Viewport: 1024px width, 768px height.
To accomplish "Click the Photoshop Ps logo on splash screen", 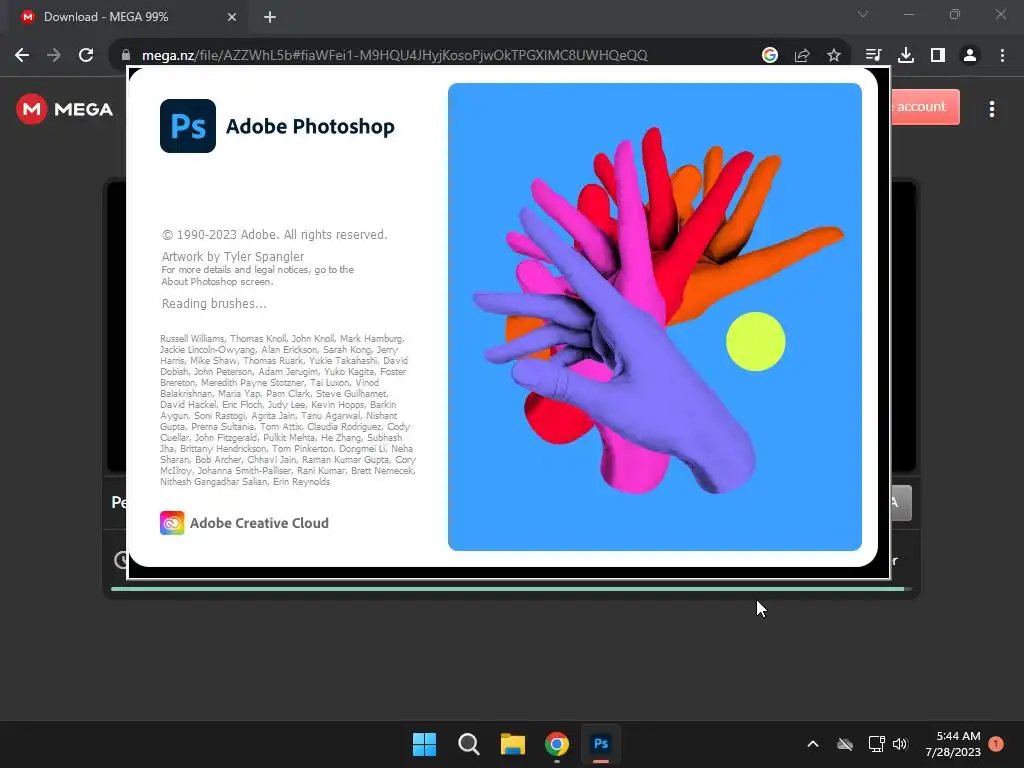I will [188, 126].
